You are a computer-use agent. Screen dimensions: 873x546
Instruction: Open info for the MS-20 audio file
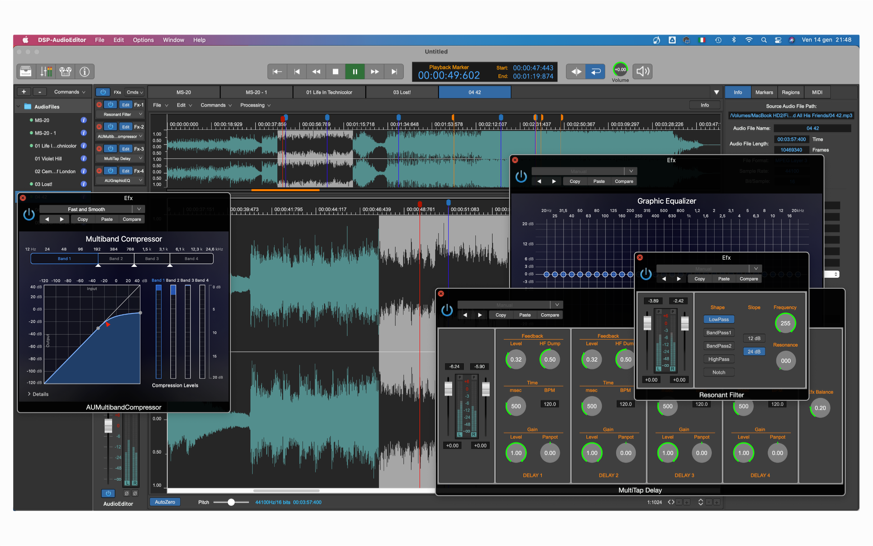(84, 120)
